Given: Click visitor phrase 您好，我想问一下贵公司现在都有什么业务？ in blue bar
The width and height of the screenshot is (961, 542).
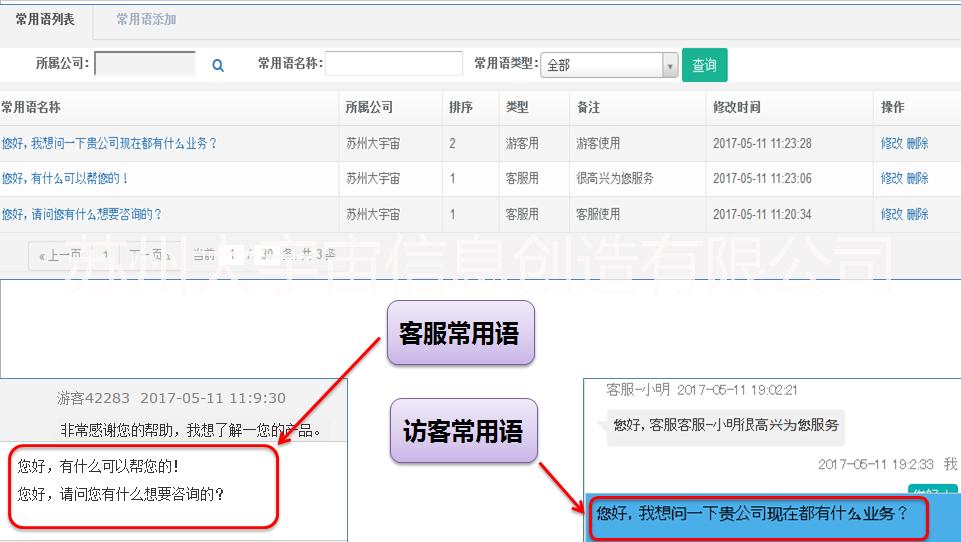Looking at the screenshot, I should pyautogui.click(x=752, y=513).
